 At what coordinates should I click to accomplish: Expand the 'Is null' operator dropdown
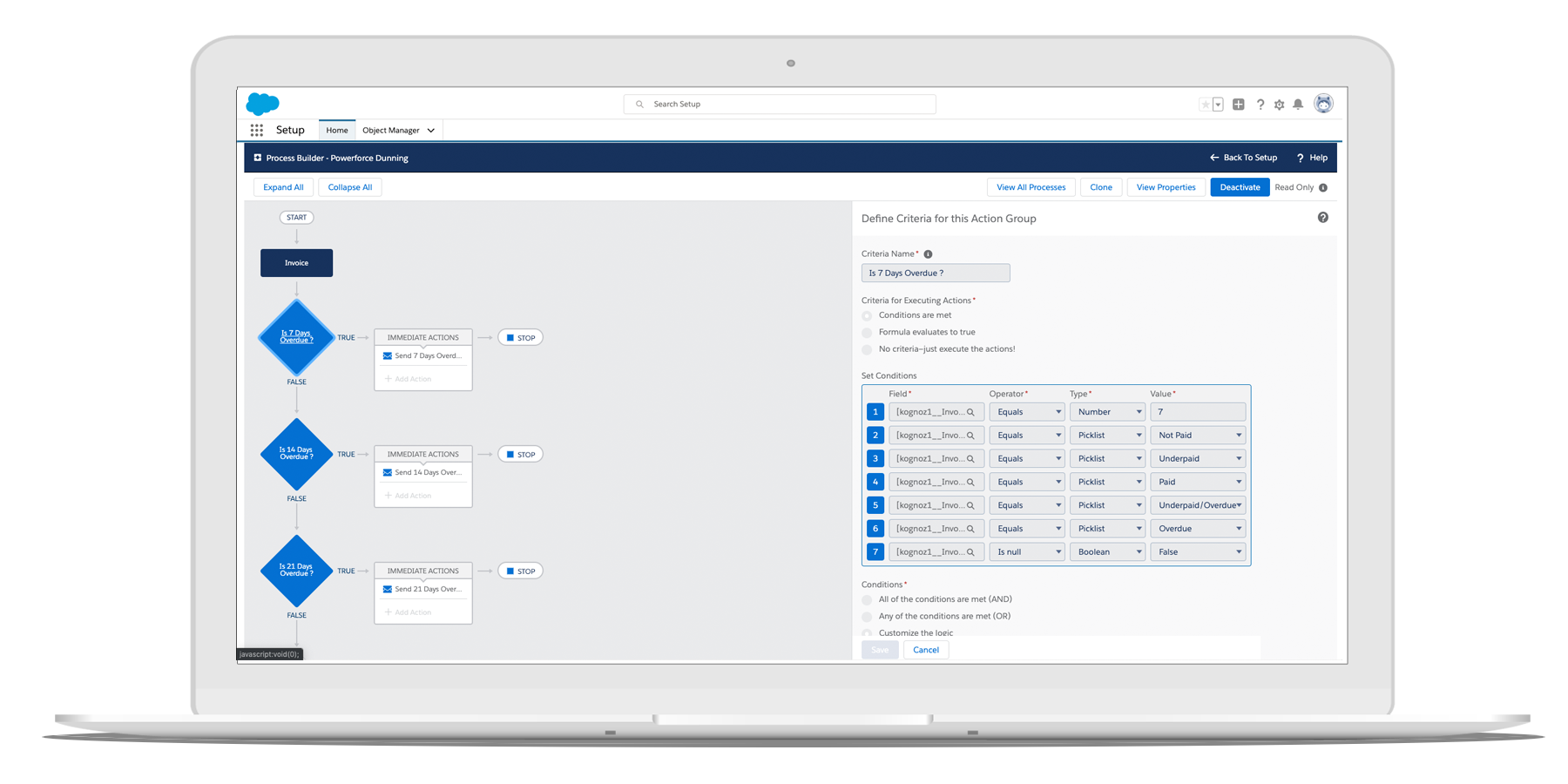click(x=1027, y=552)
